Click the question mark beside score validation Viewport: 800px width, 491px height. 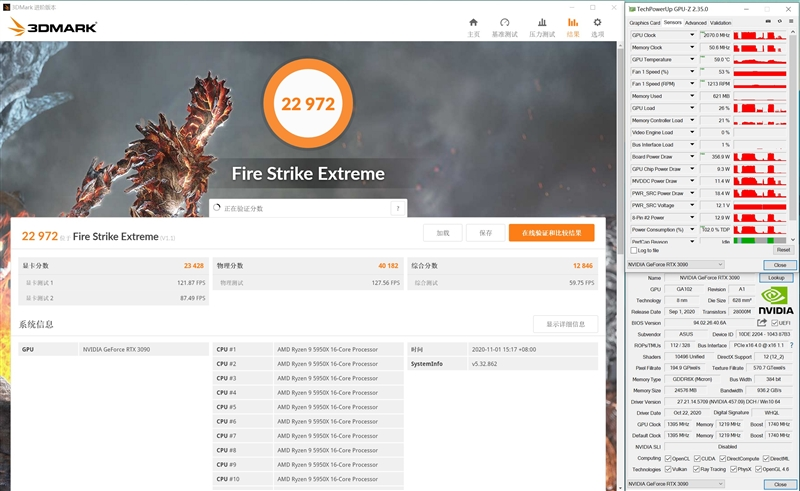pos(398,208)
